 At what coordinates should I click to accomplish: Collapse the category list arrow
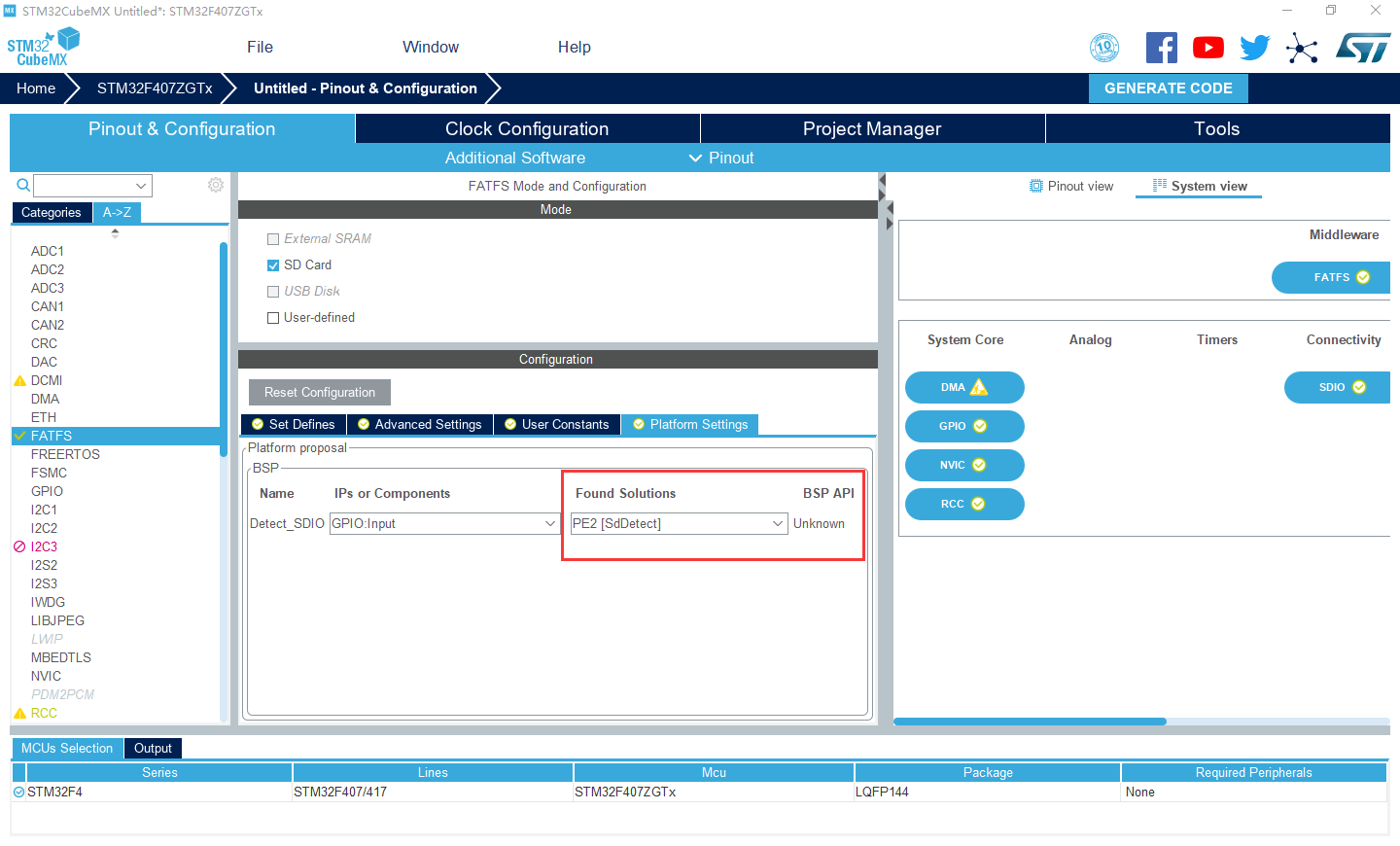pyautogui.click(x=115, y=233)
